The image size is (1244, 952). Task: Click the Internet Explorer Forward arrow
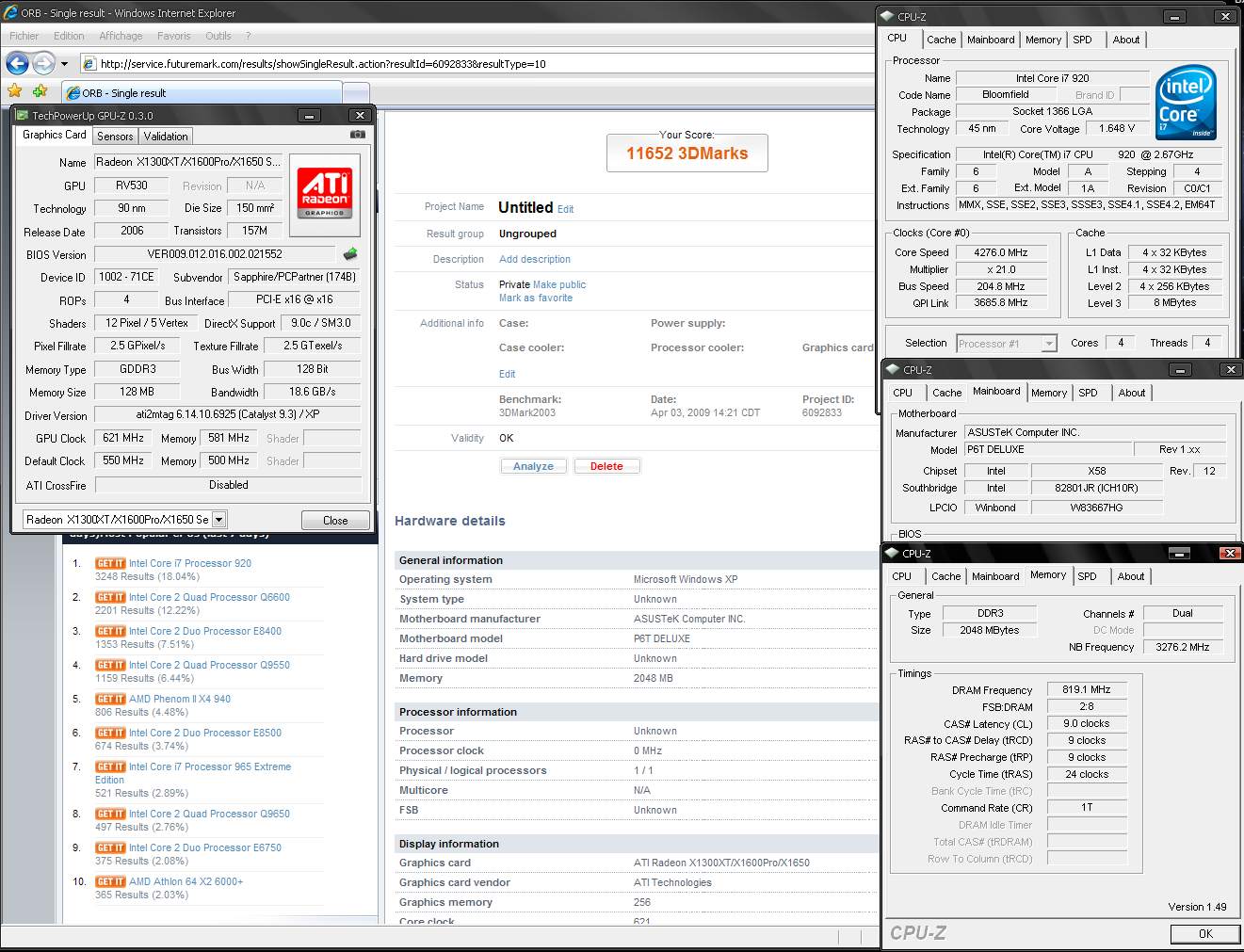pos(43,64)
